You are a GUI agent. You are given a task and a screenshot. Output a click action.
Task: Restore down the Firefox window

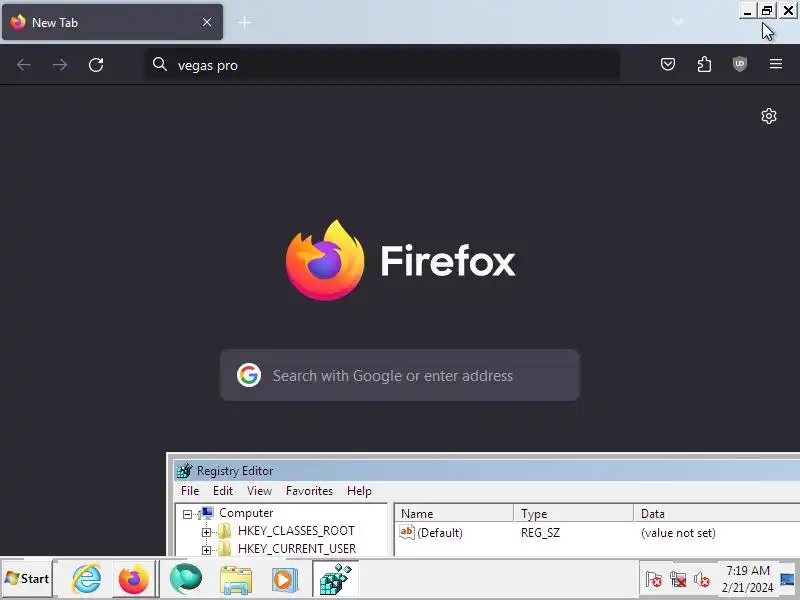click(x=767, y=11)
